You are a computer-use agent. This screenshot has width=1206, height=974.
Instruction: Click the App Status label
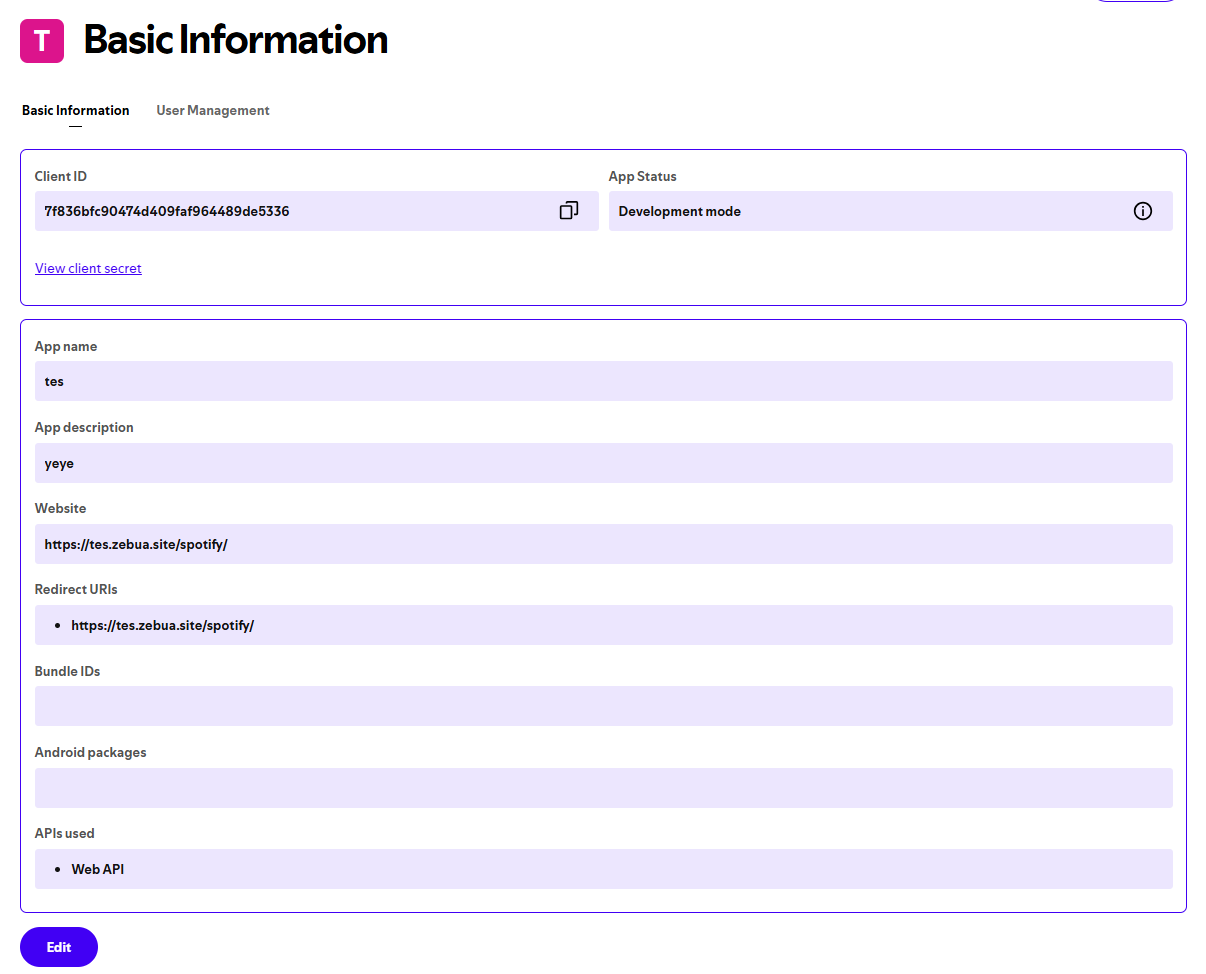pos(643,176)
